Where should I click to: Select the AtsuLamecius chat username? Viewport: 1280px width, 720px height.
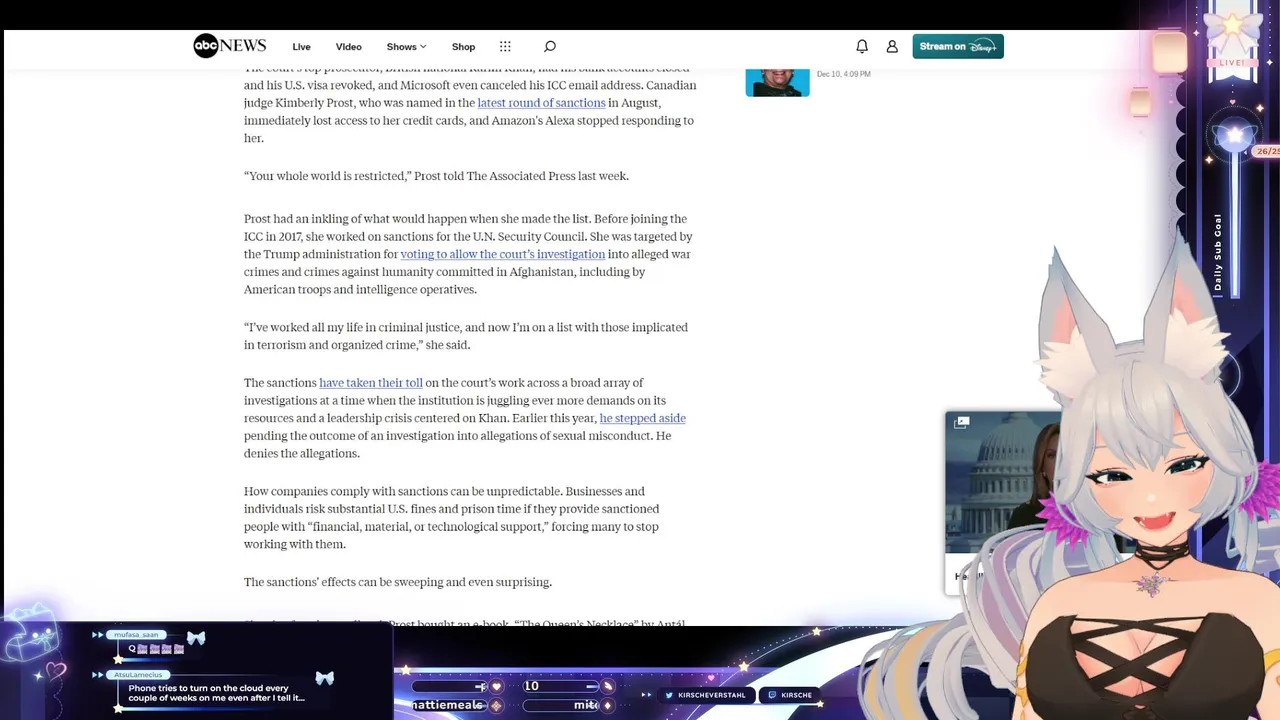(138, 675)
